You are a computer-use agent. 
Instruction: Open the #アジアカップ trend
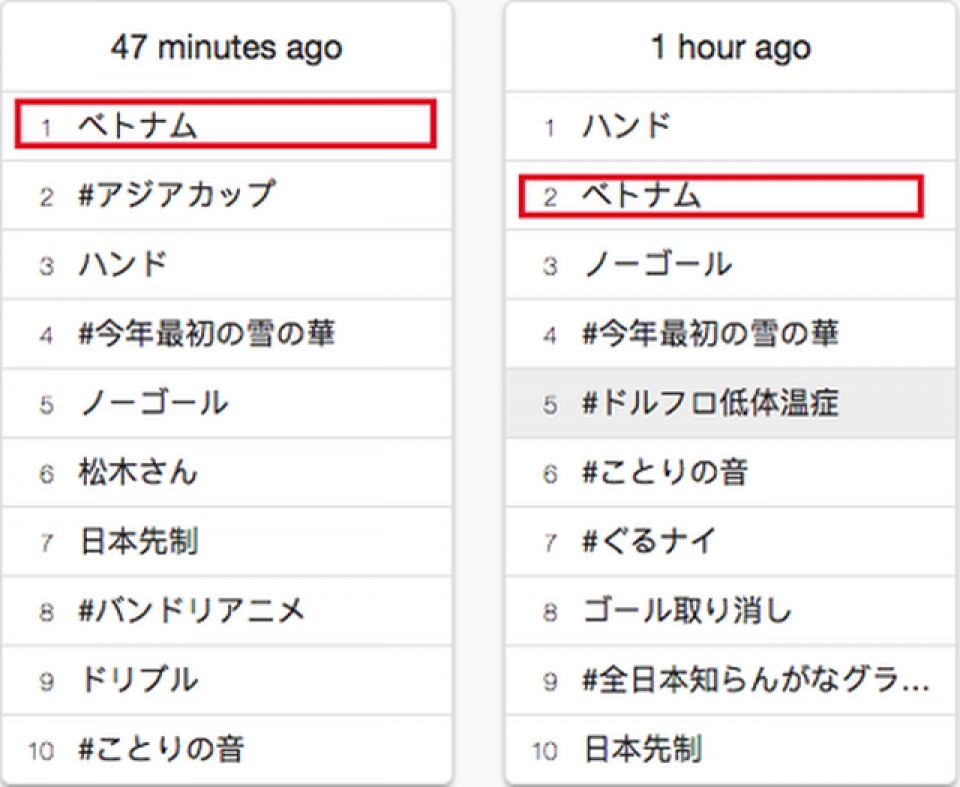176,195
